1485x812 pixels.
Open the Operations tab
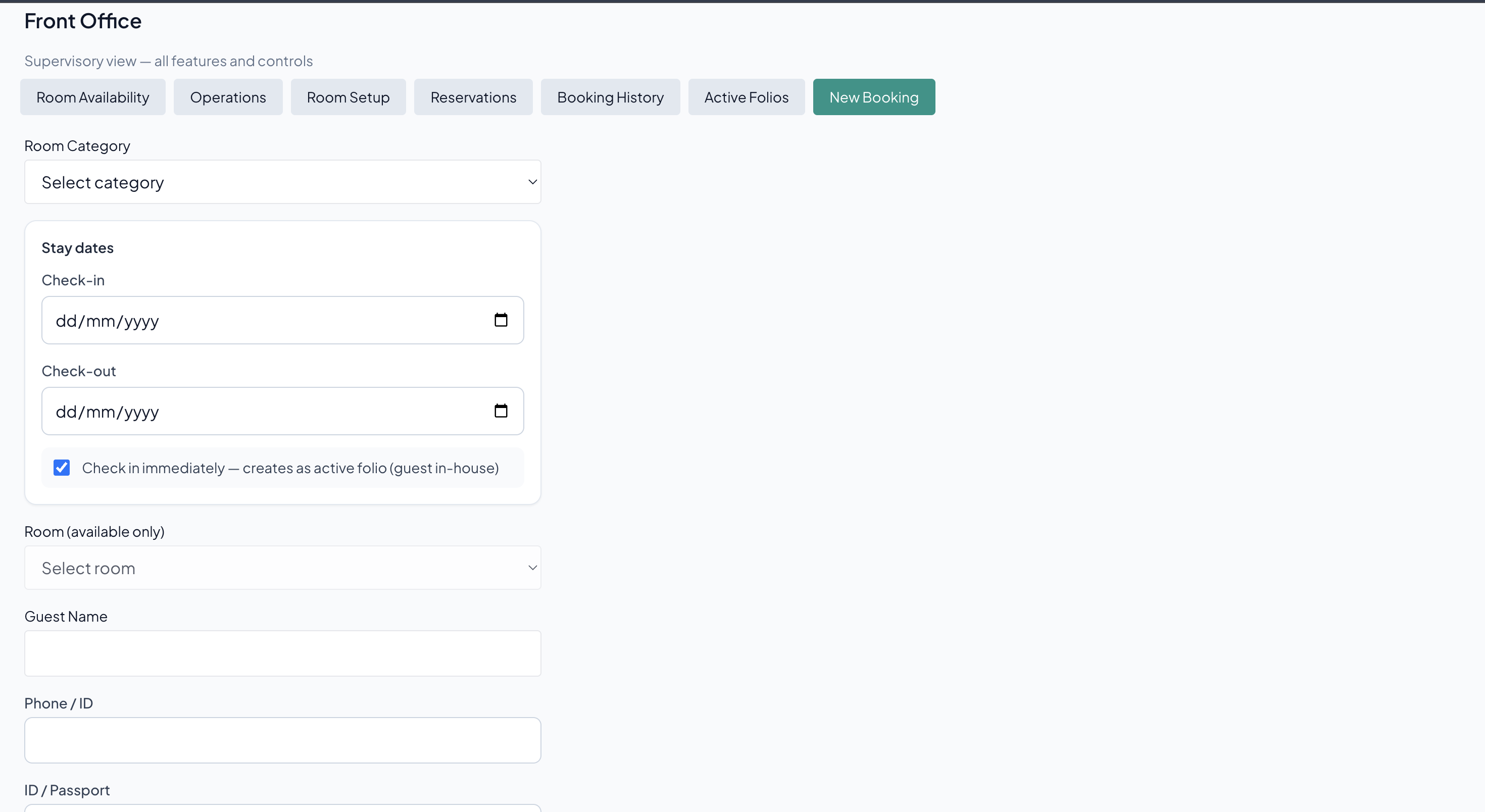coord(228,97)
